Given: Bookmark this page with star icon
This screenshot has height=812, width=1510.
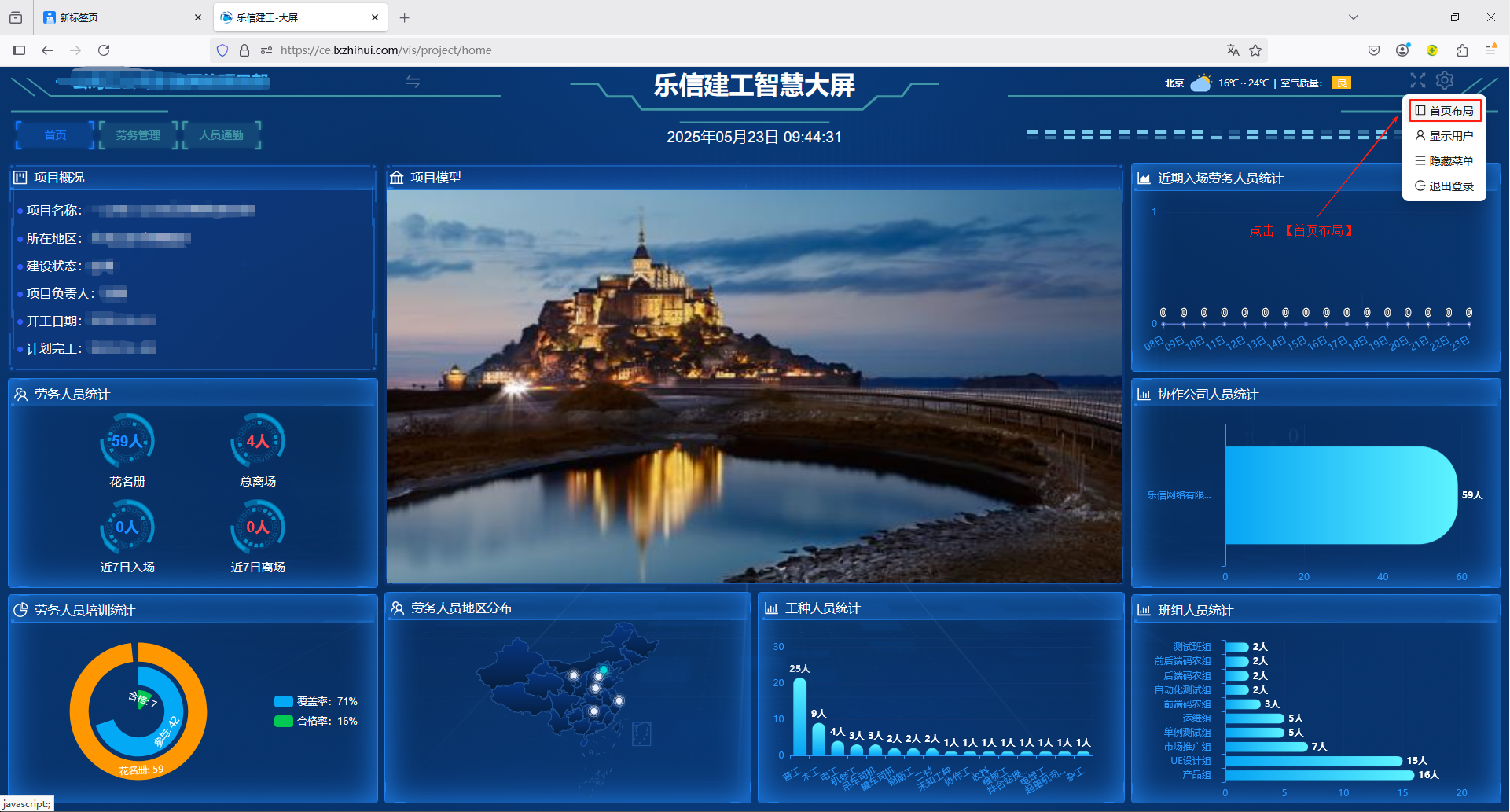Looking at the screenshot, I should [1255, 50].
